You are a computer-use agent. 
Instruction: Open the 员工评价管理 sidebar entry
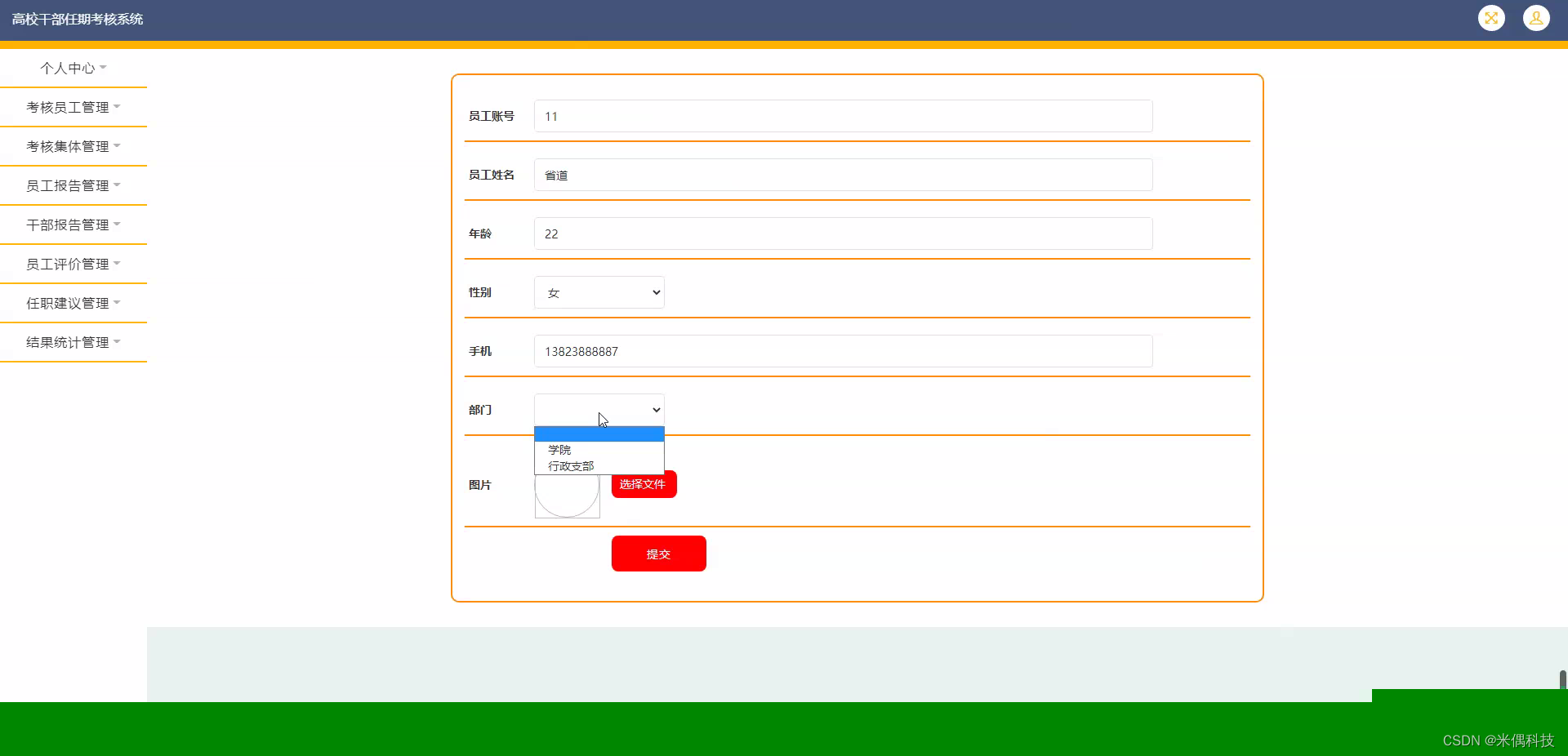tap(73, 264)
